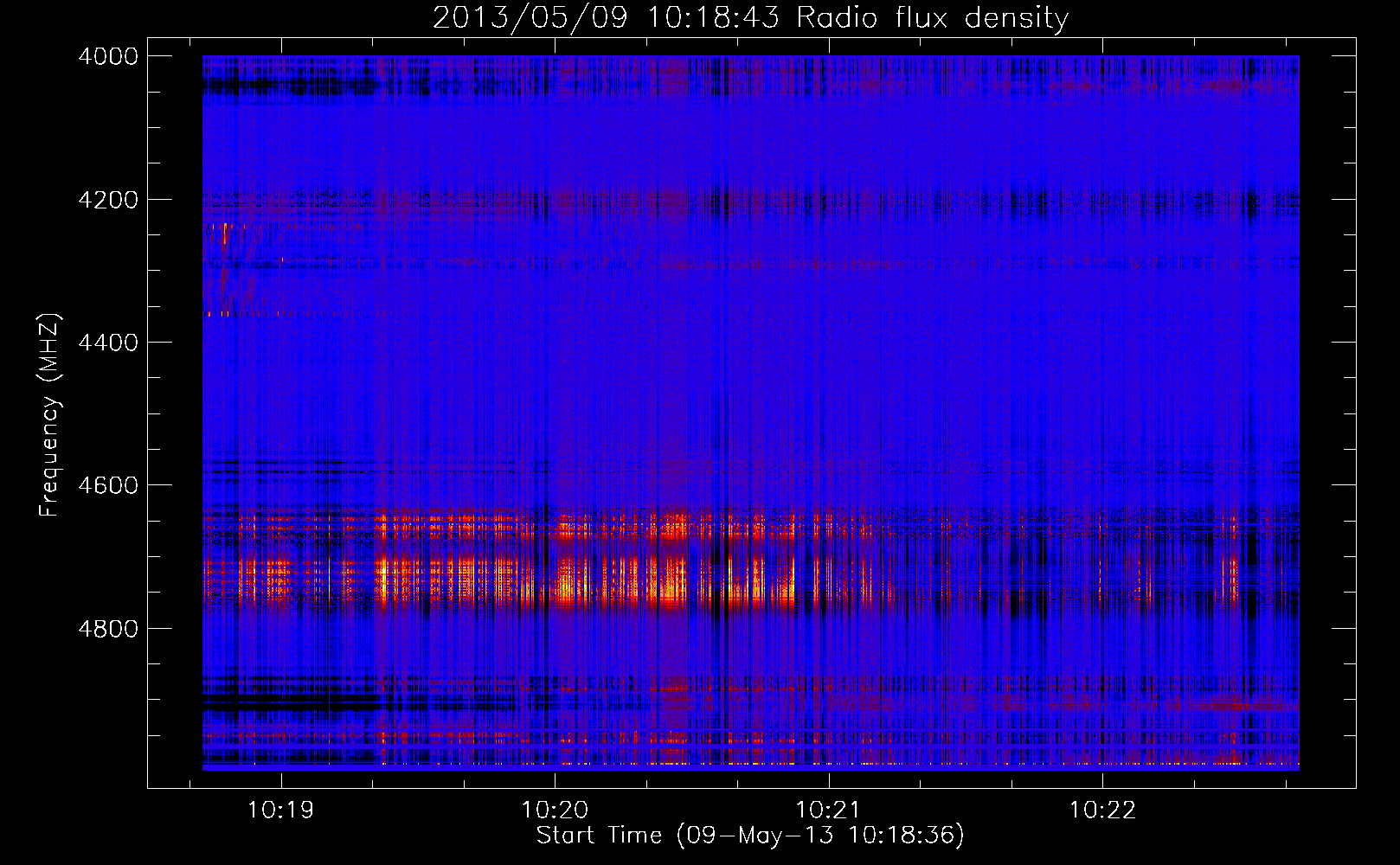Click the 4000 frequency axis label

coord(108,56)
